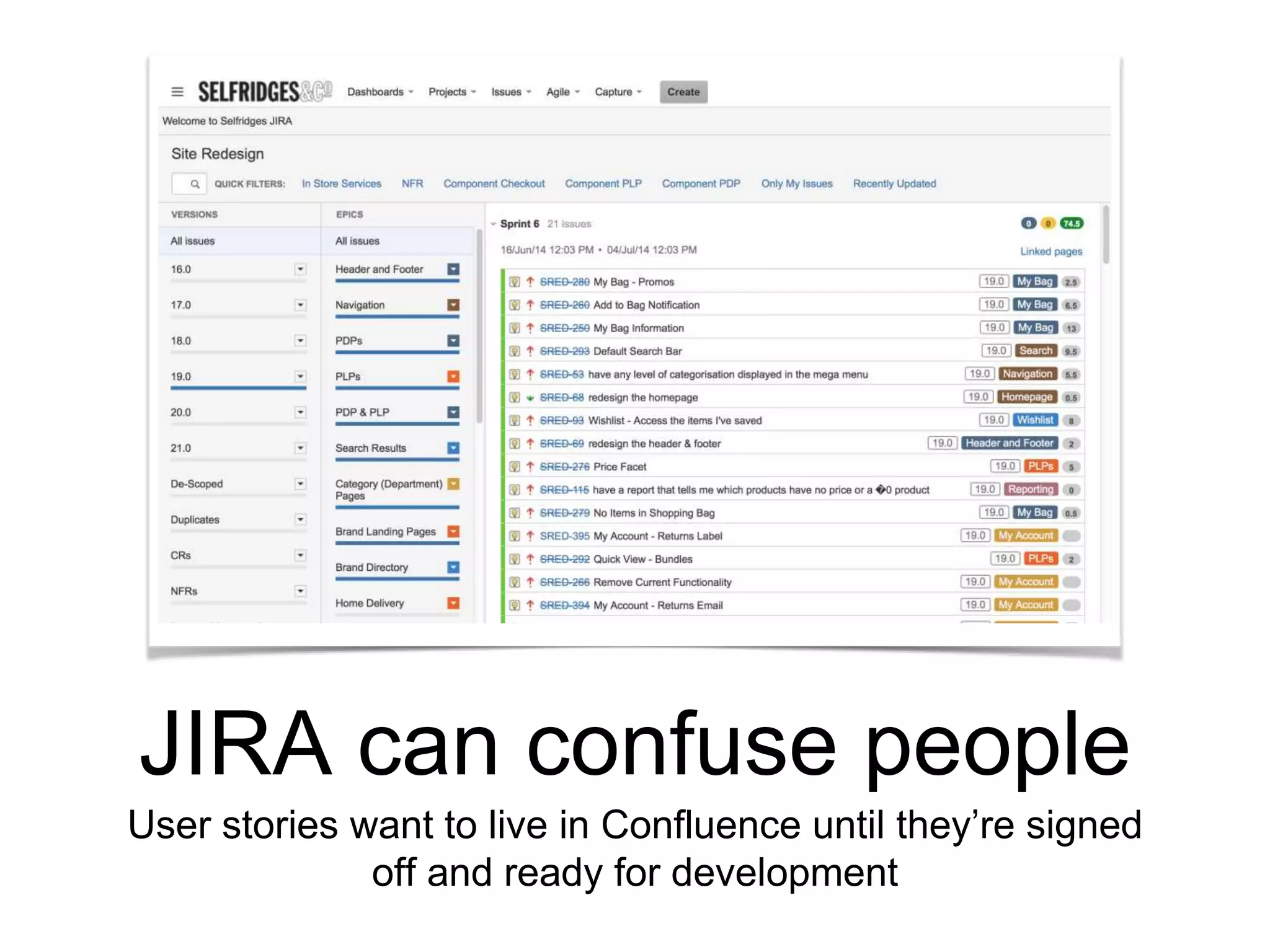Image resolution: width=1270 pixels, height=952 pixels.
Task: Click the Create button
Action: coord(683,92)
